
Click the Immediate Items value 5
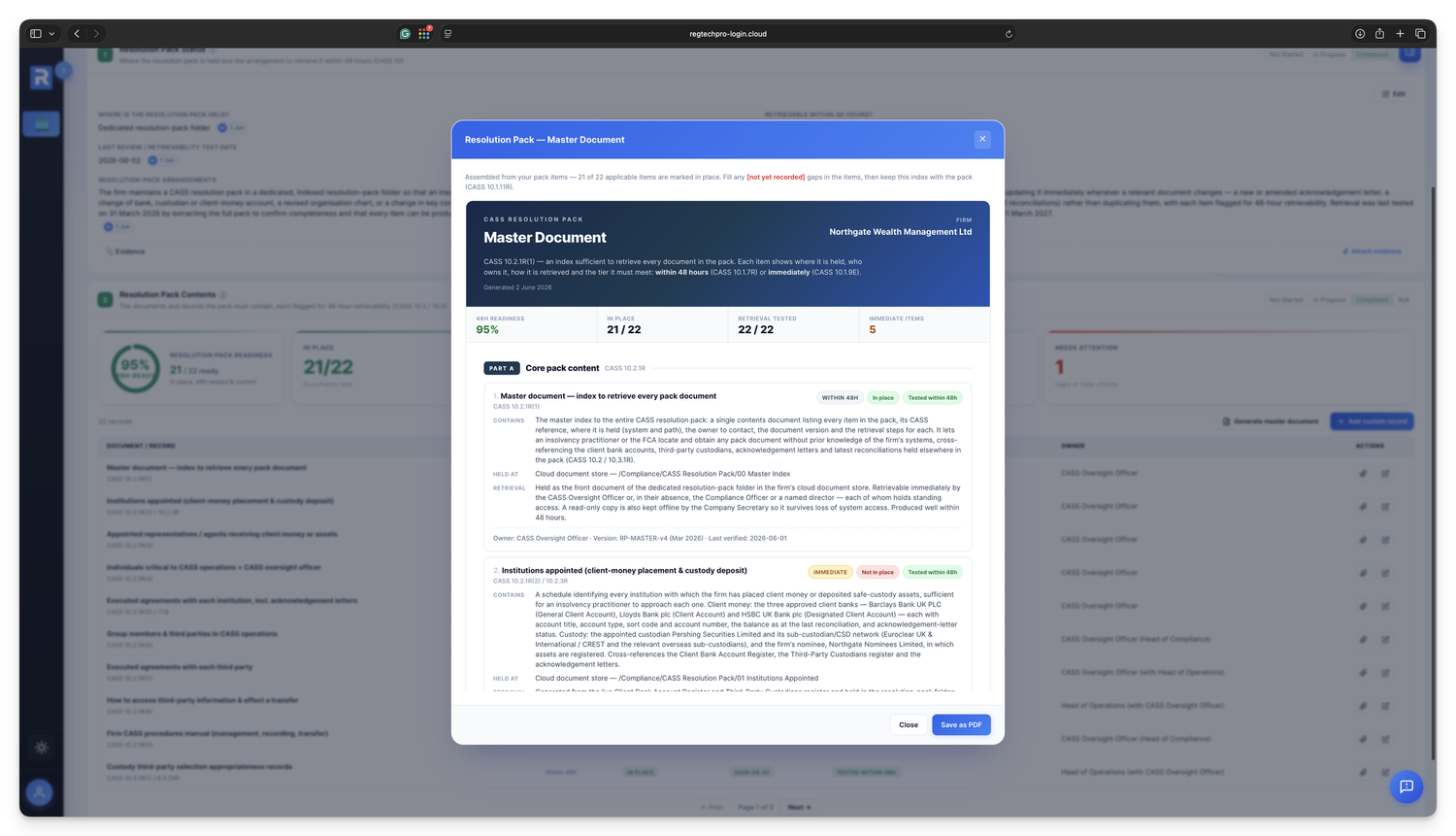click(x=872, y=330)
